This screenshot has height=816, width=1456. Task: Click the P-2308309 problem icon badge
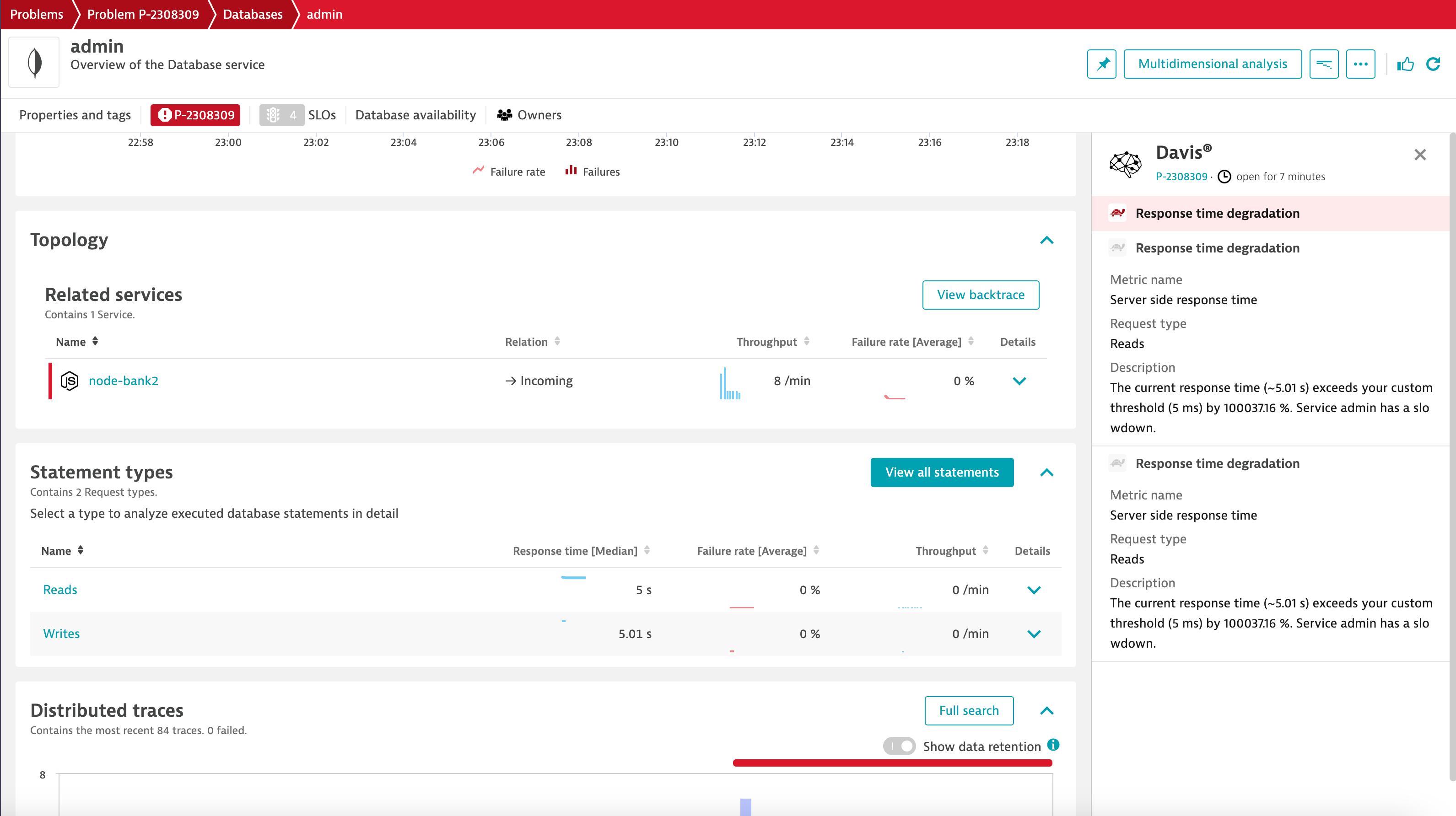(x=195, y=114)
